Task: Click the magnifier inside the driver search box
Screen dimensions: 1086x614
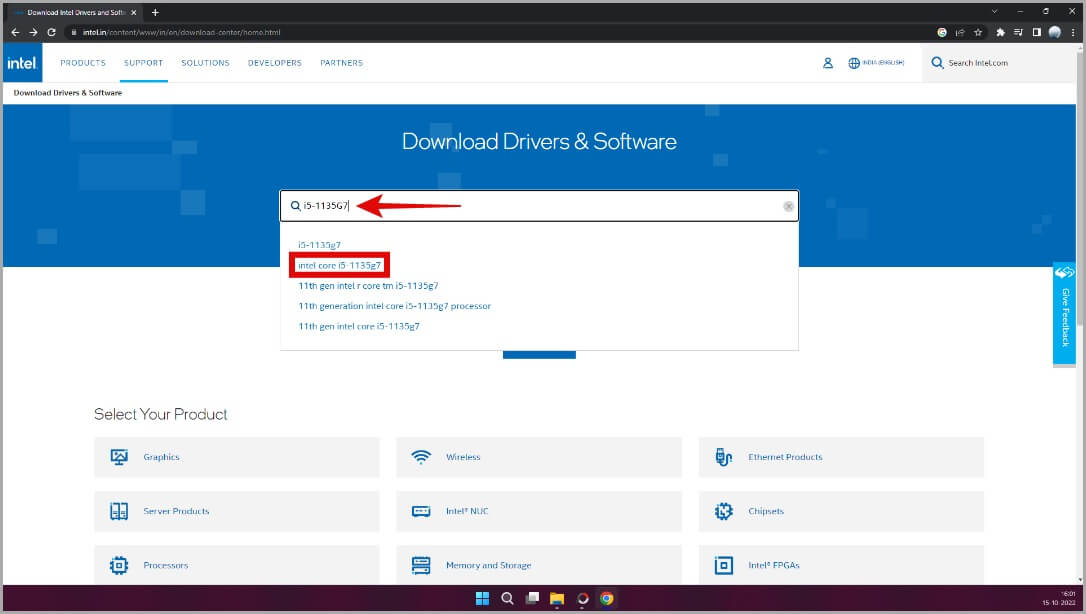Action: point(295,206)
